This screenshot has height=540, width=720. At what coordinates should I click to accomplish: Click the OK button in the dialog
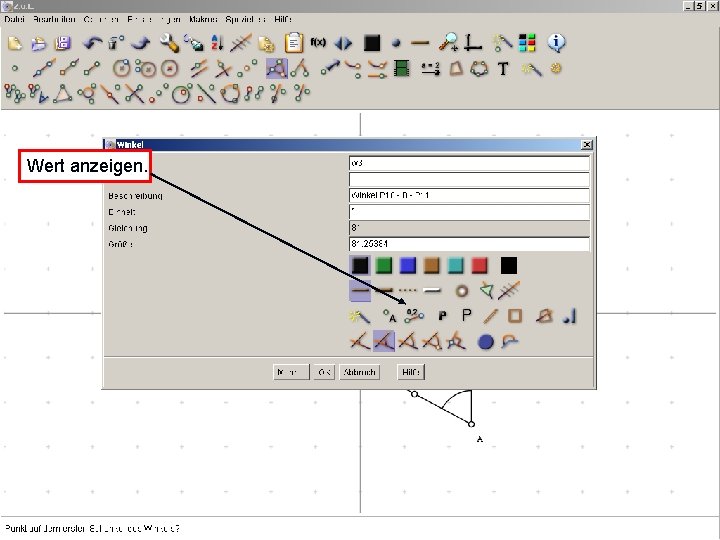coord(324,372)
